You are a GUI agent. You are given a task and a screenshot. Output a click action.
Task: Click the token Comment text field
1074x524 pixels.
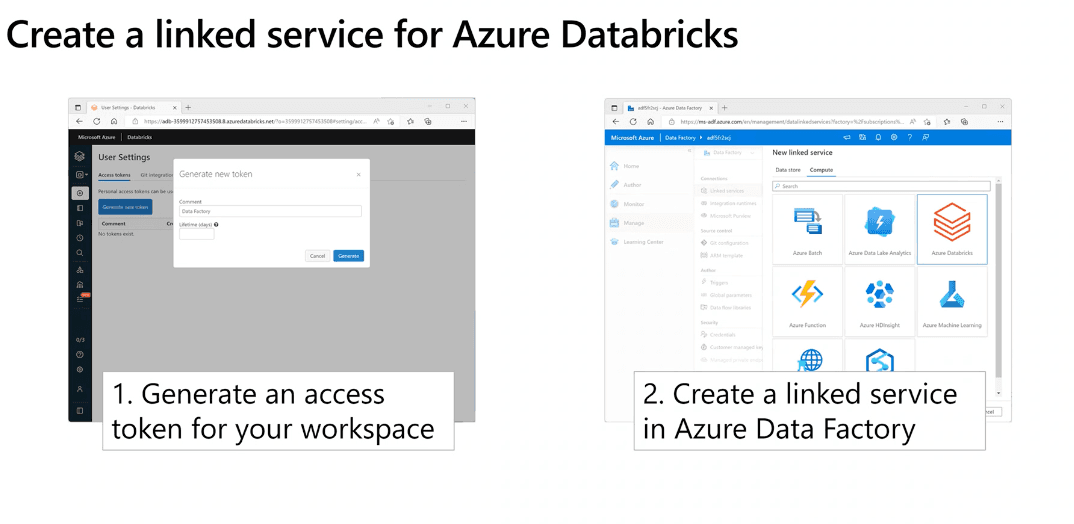(270, 211)
